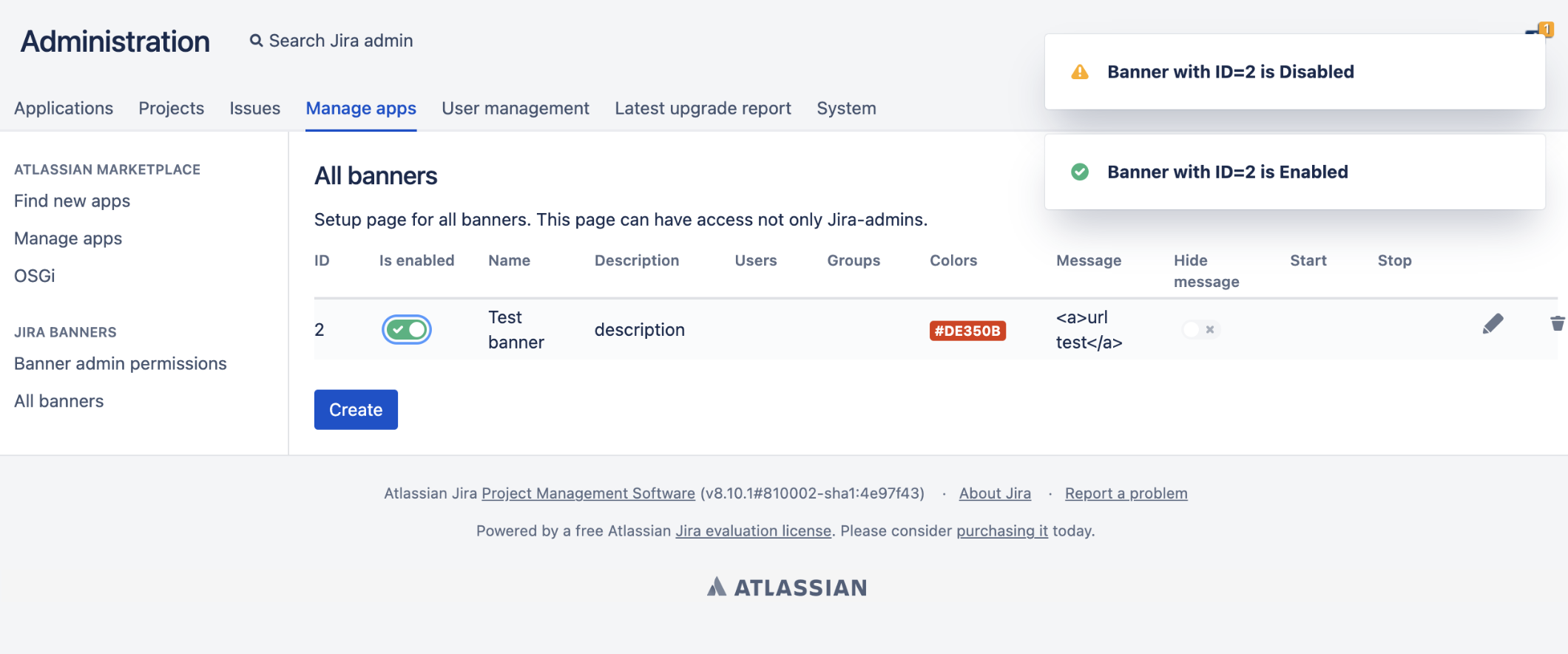Select the Manage apps tab
The width and height of the screenshot is (1568, 654).
pos(361,108)
